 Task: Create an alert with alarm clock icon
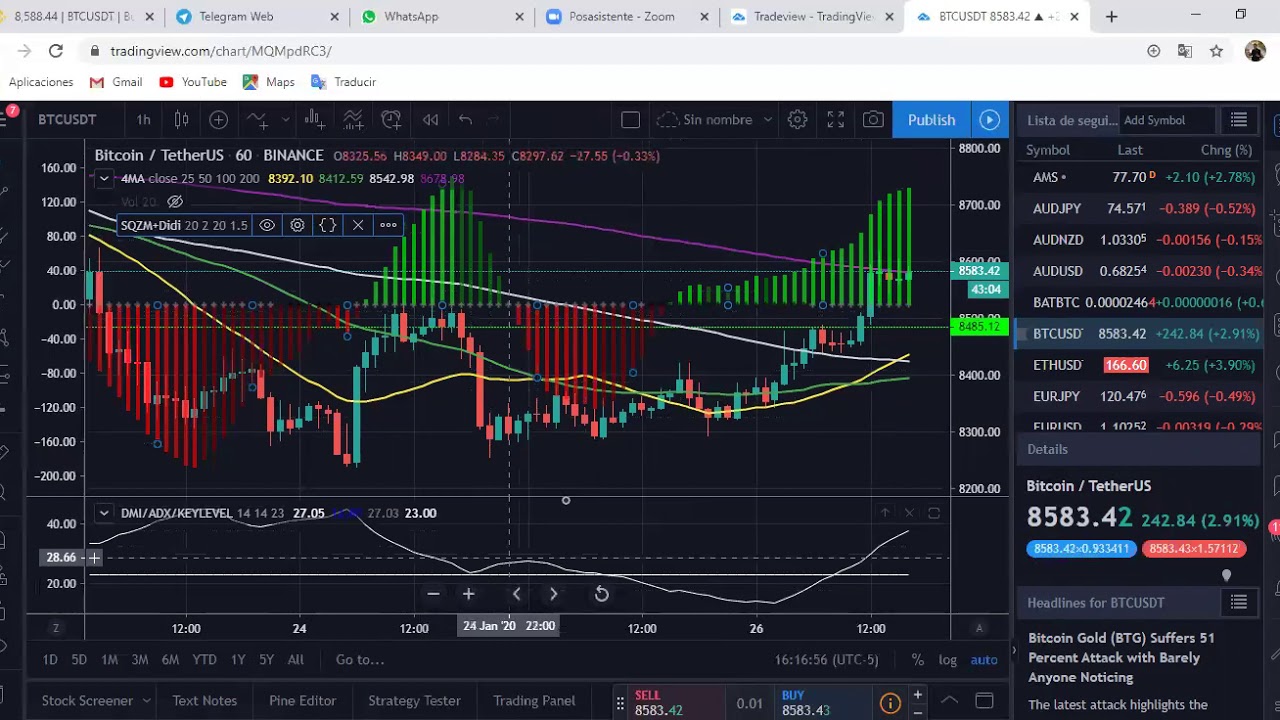point(391,120)
